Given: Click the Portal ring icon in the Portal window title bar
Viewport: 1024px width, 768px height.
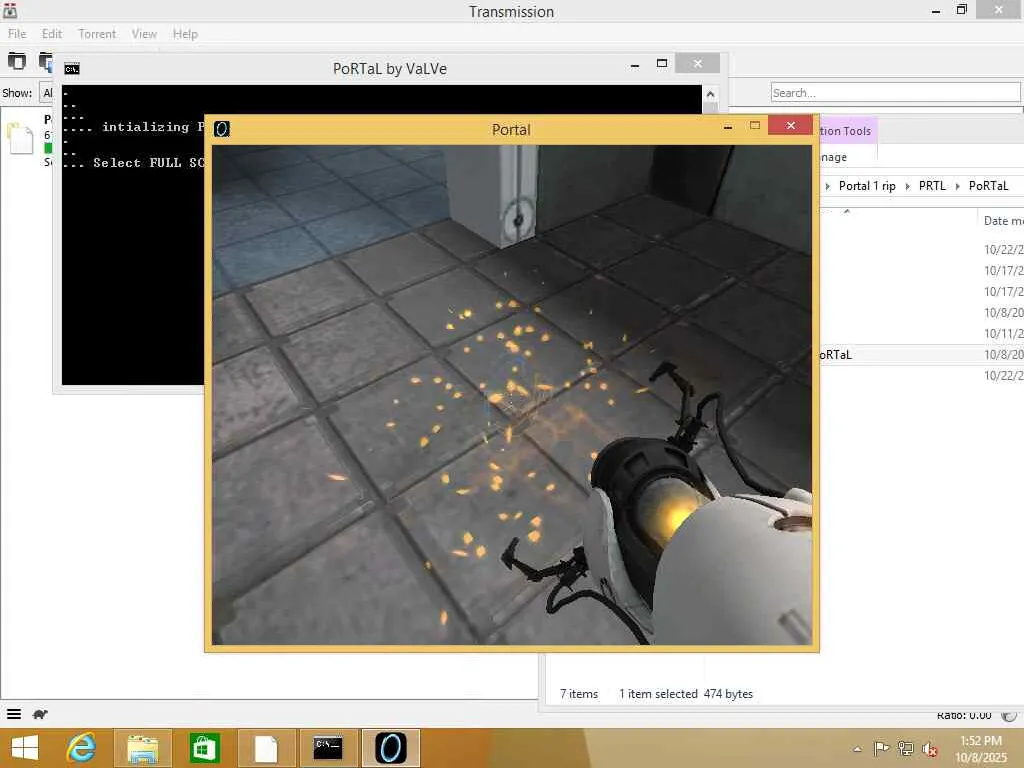Looking at the screenshot, I should click(x=222, y=129).
